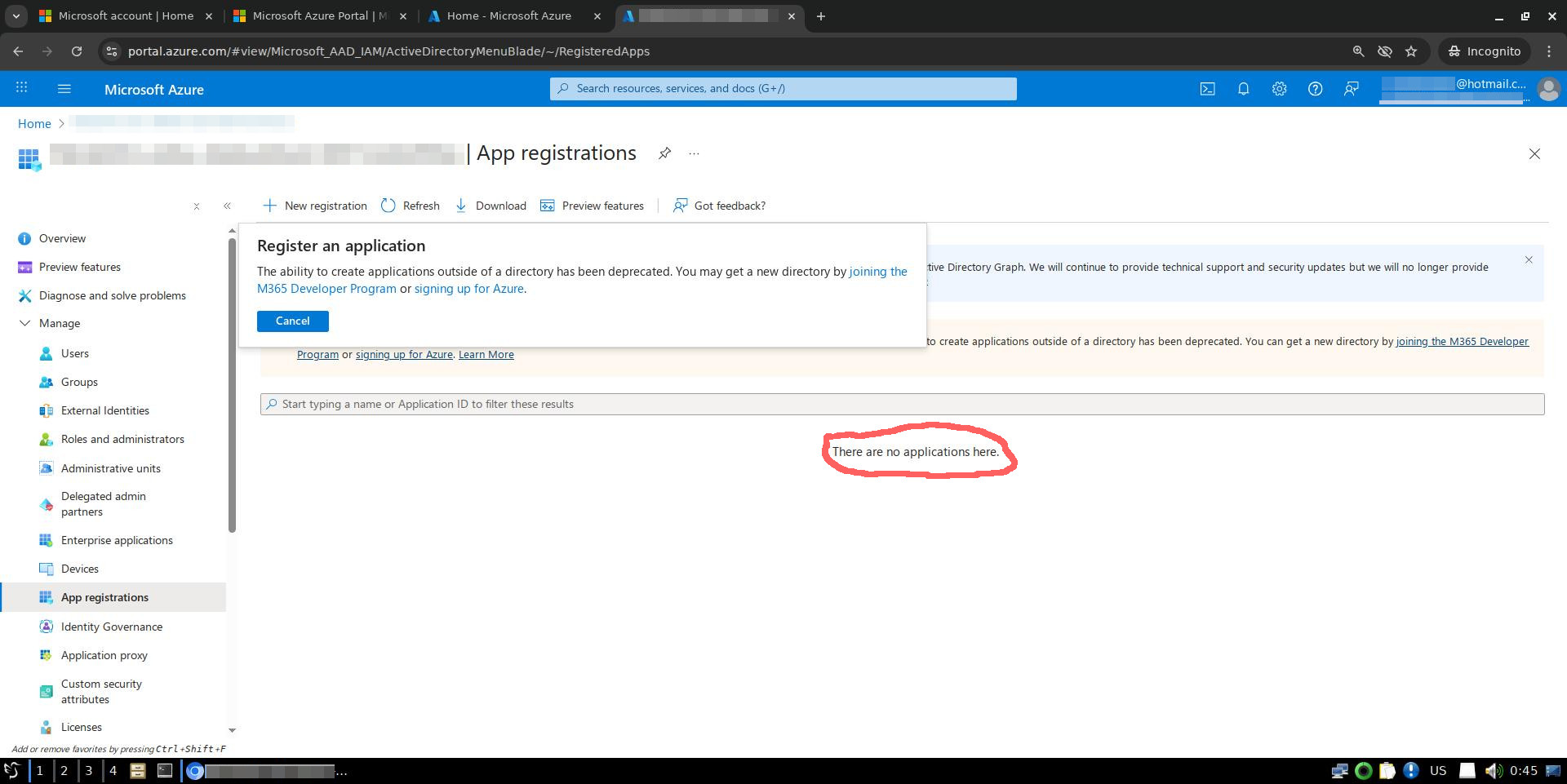This screenshot has height=784, width=1567.
Task: Switch to Microsoft Azure Portal tab
Action: point(319,16)
